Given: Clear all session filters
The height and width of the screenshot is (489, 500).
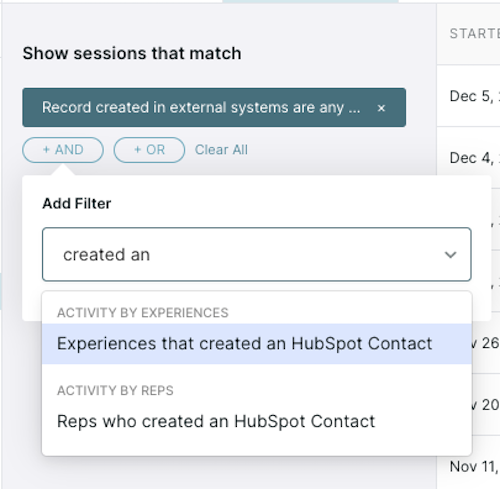Looking at the screenshot, I should pyautogui.click(x=221, y=150).
